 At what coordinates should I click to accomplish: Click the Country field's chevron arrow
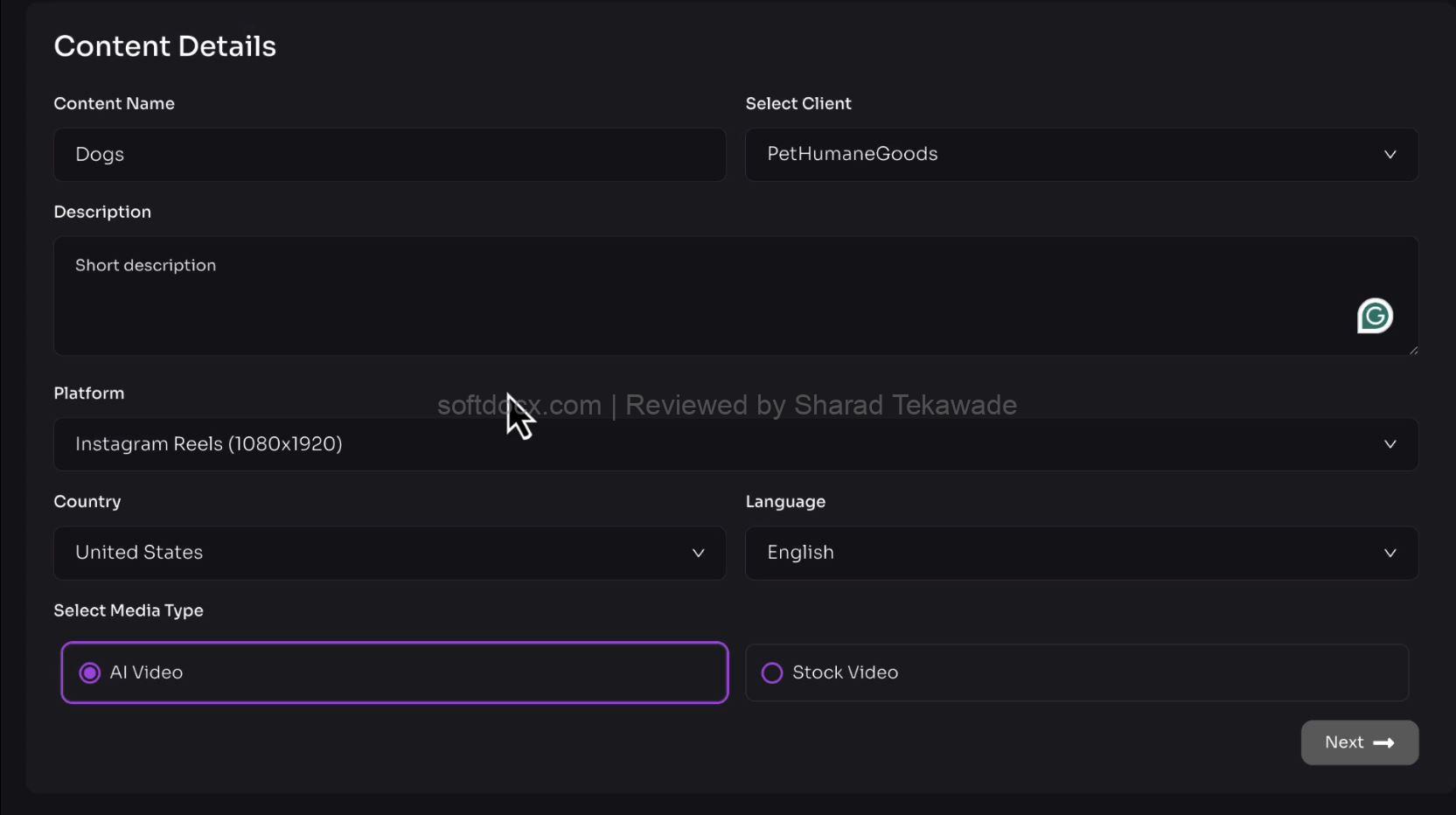698,553
